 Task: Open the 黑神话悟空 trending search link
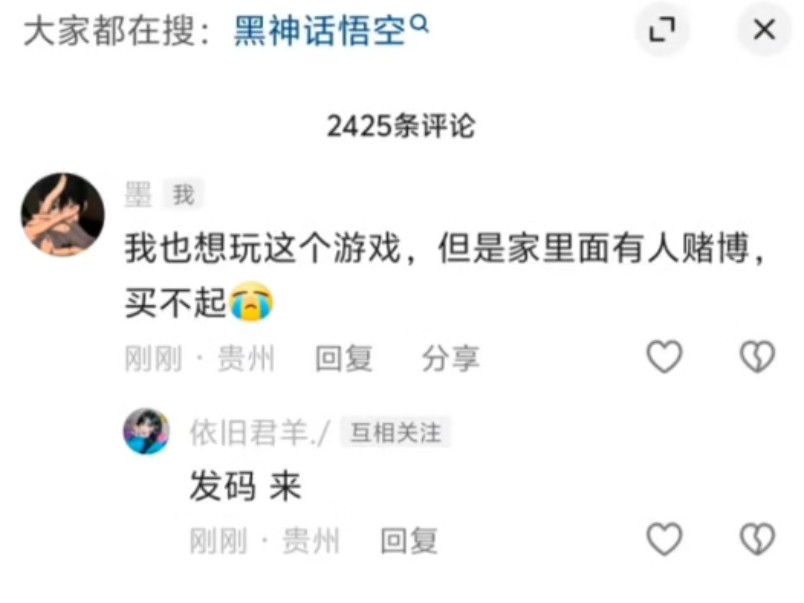click(x=319, y=31)
